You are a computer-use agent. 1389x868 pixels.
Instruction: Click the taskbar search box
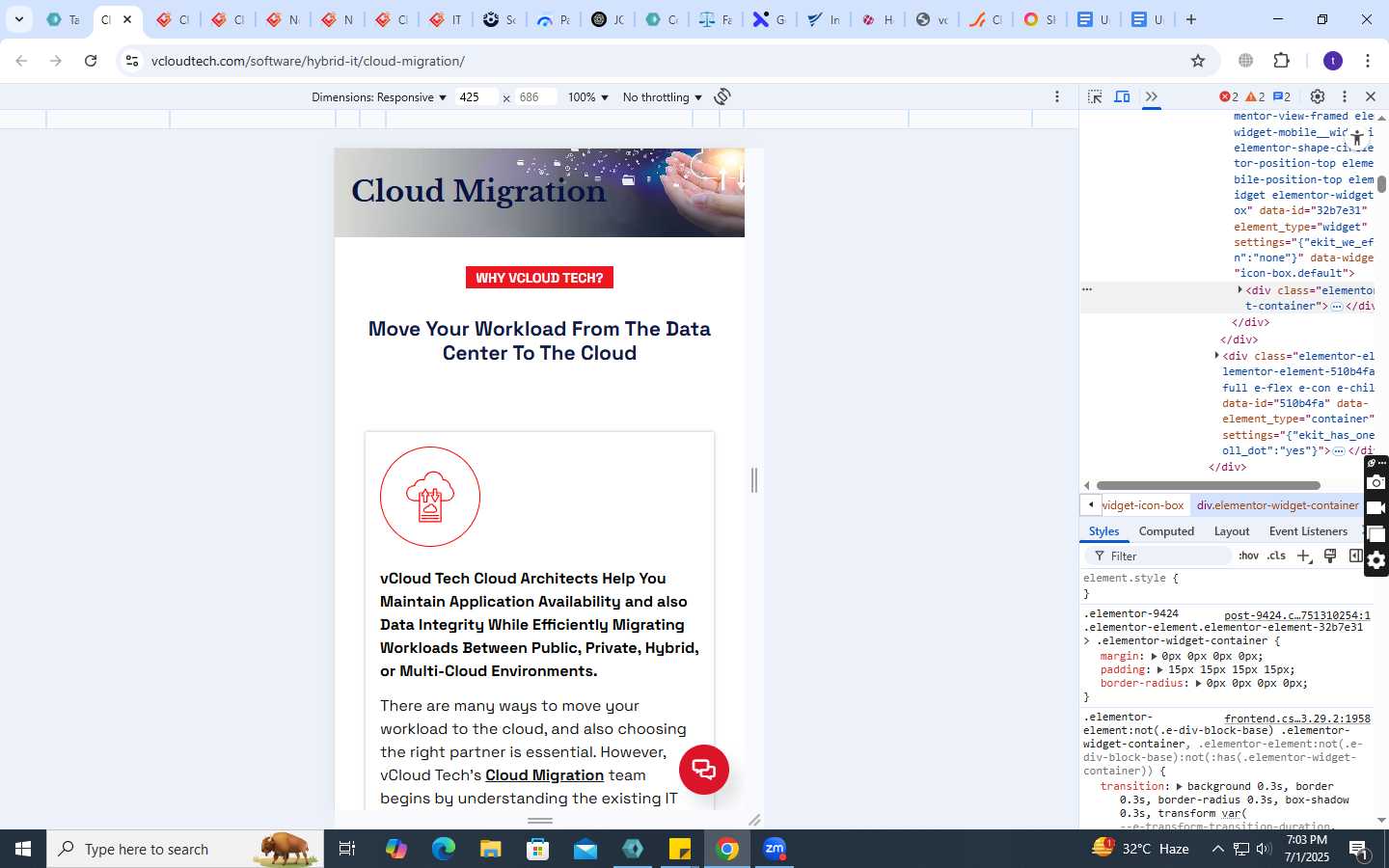(185, 849)
